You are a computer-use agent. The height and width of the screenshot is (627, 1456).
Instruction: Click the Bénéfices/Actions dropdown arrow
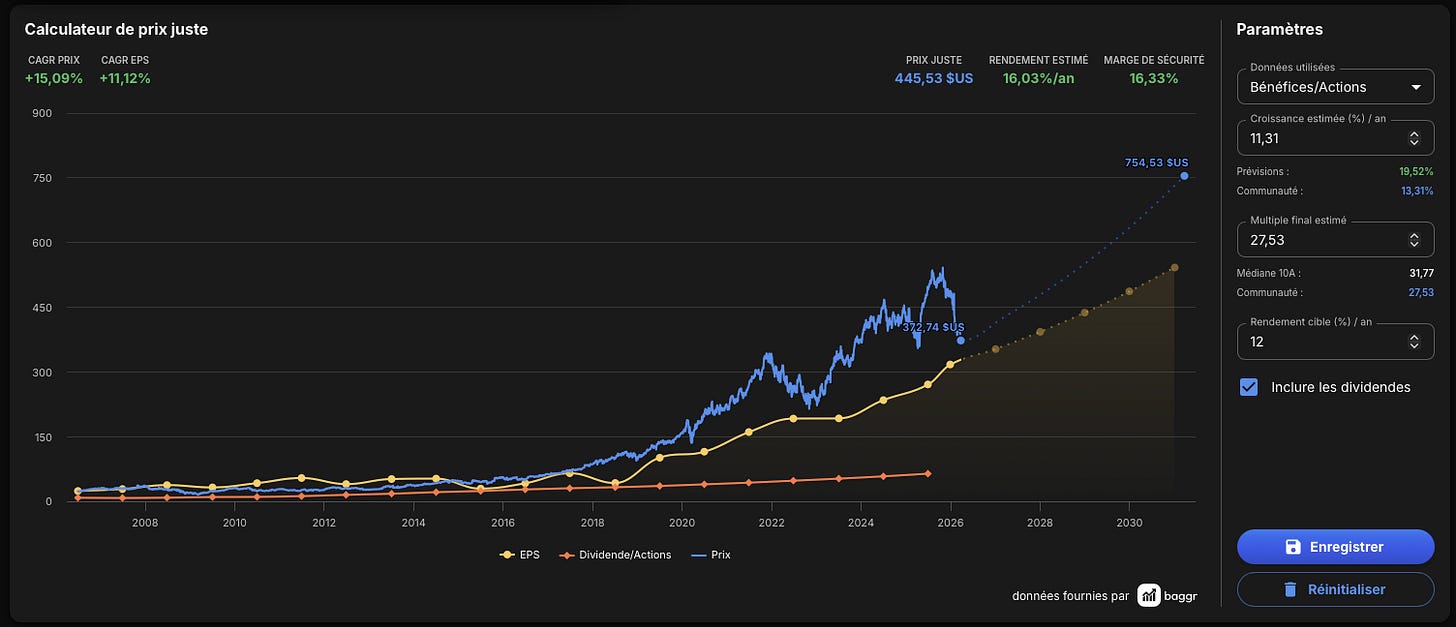pos(1415,87)
